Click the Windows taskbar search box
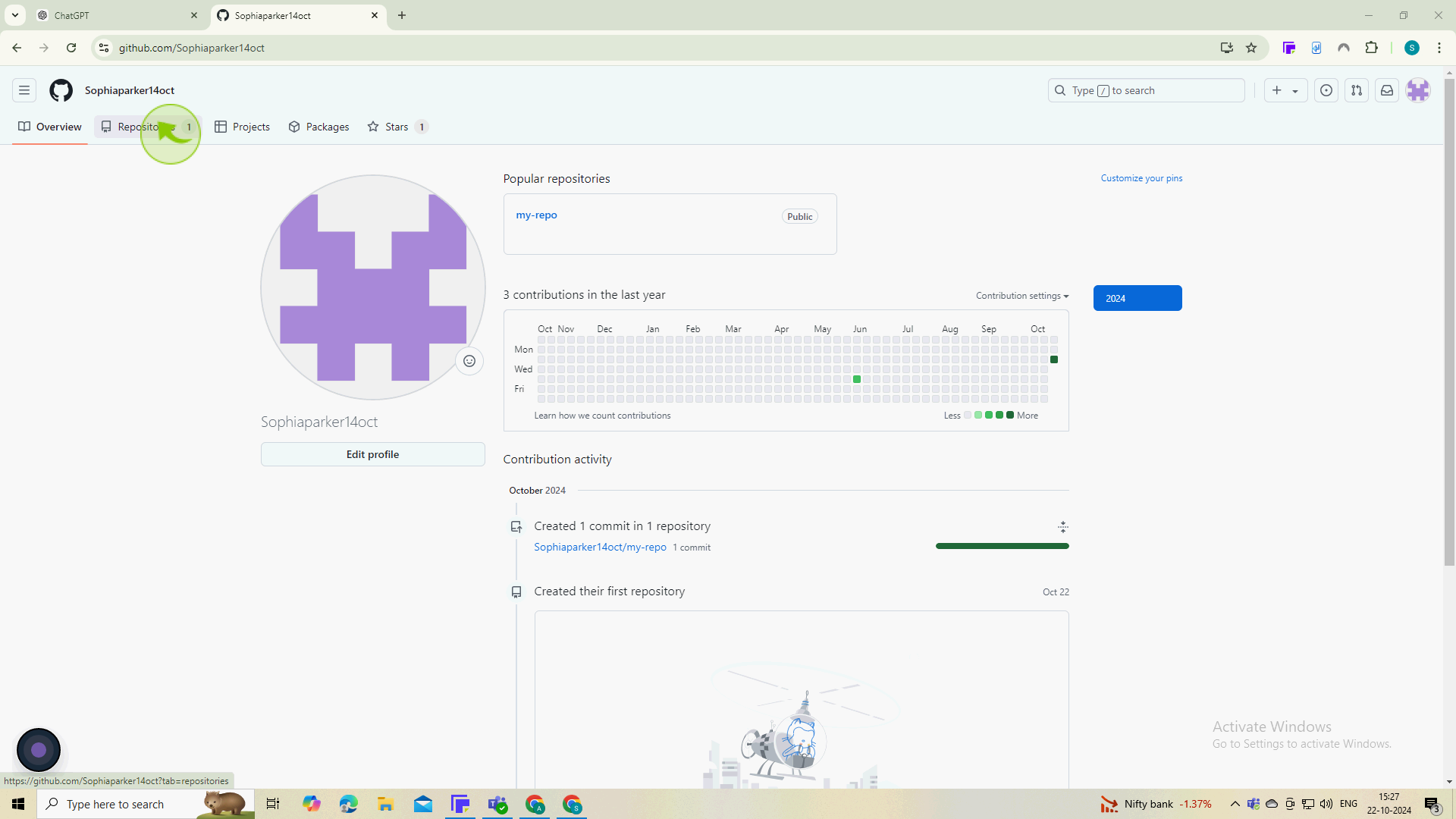 click(146, 804)
